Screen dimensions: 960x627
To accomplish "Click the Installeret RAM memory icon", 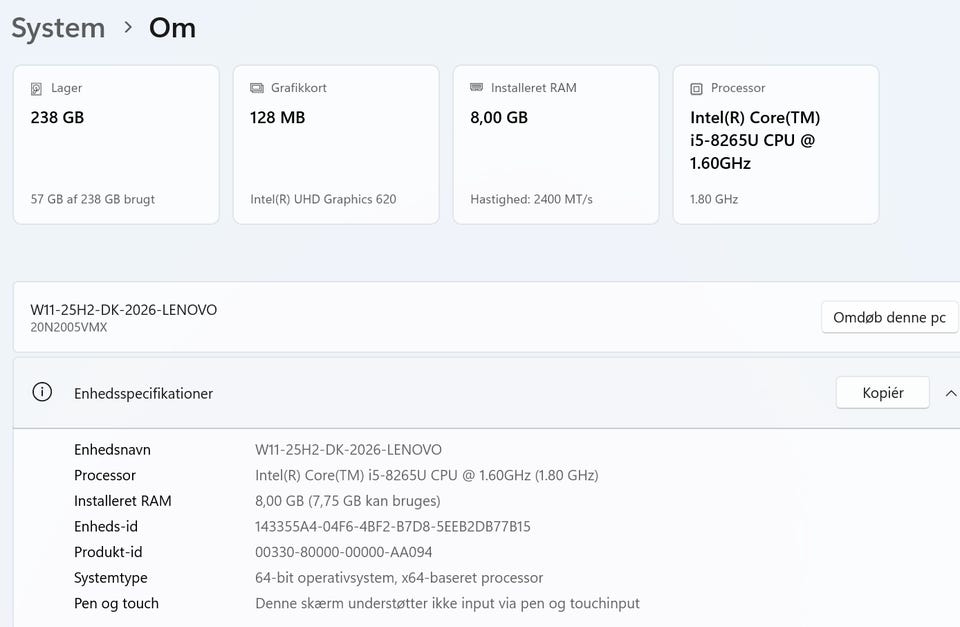I will click(x=477, y=88).
